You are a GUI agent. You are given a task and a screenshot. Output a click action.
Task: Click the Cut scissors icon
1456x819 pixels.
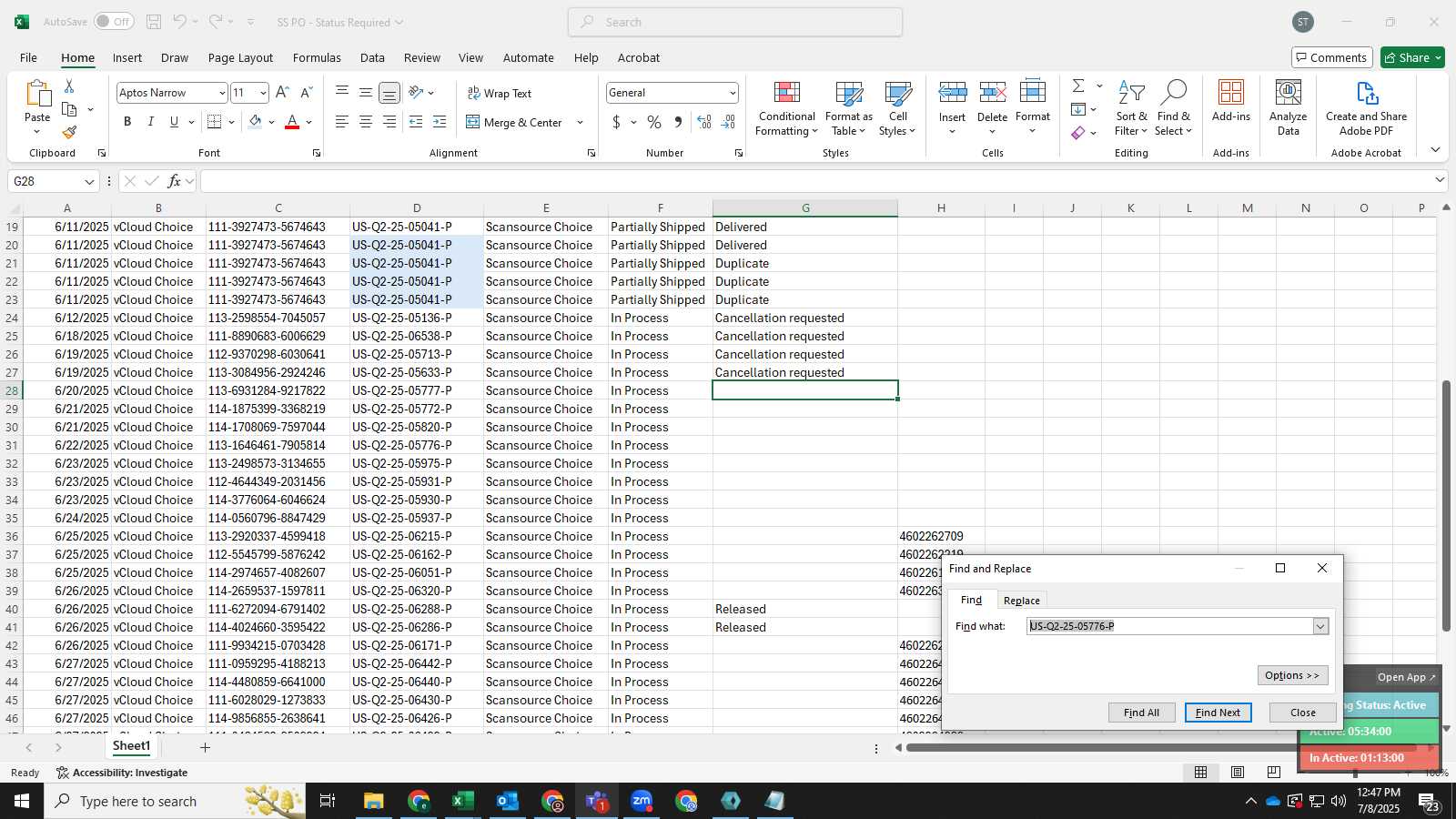(69, 86)
